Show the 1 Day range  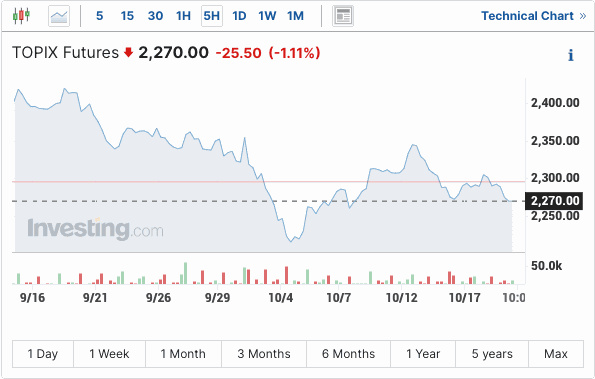[x=43, y=354]
